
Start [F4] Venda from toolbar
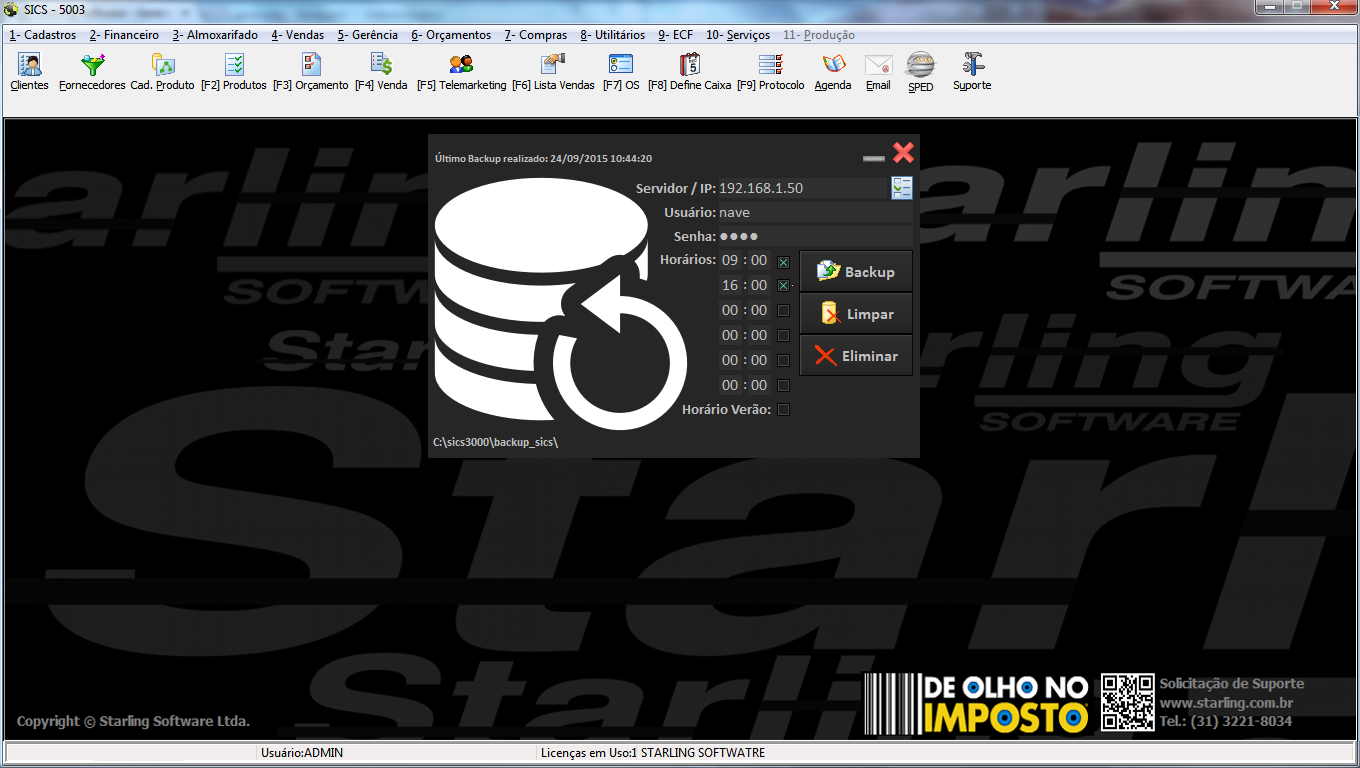coord(381,72)
